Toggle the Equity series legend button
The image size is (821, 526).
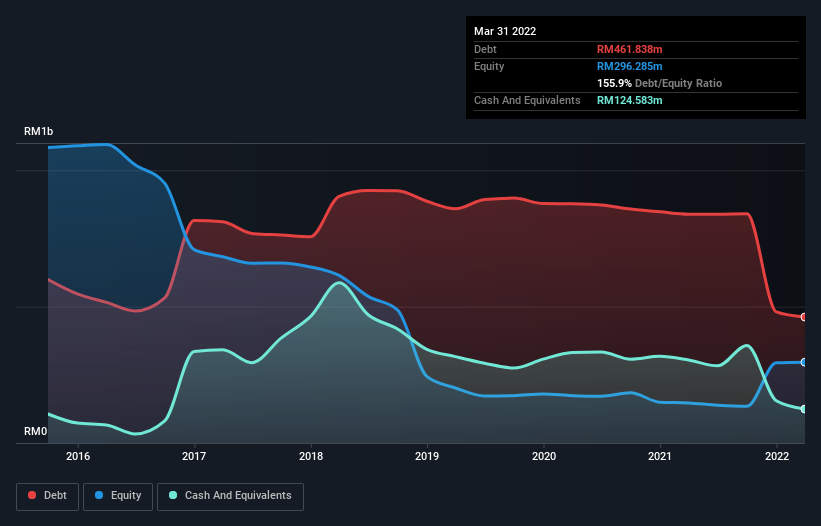click(x=118, y=496)
